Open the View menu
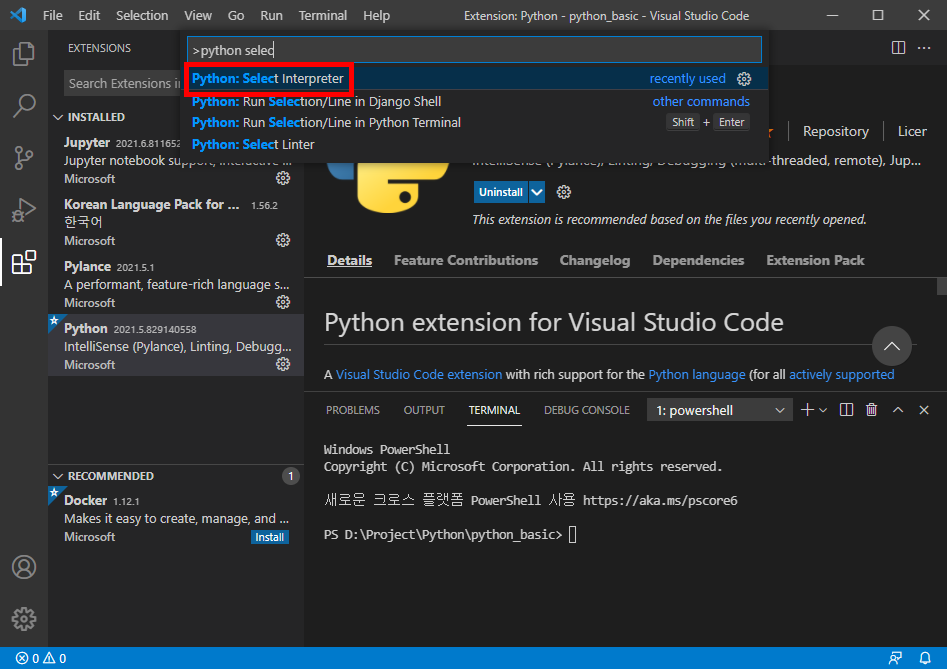Screen dimensions: 947x669 click(x=197, y=16)
